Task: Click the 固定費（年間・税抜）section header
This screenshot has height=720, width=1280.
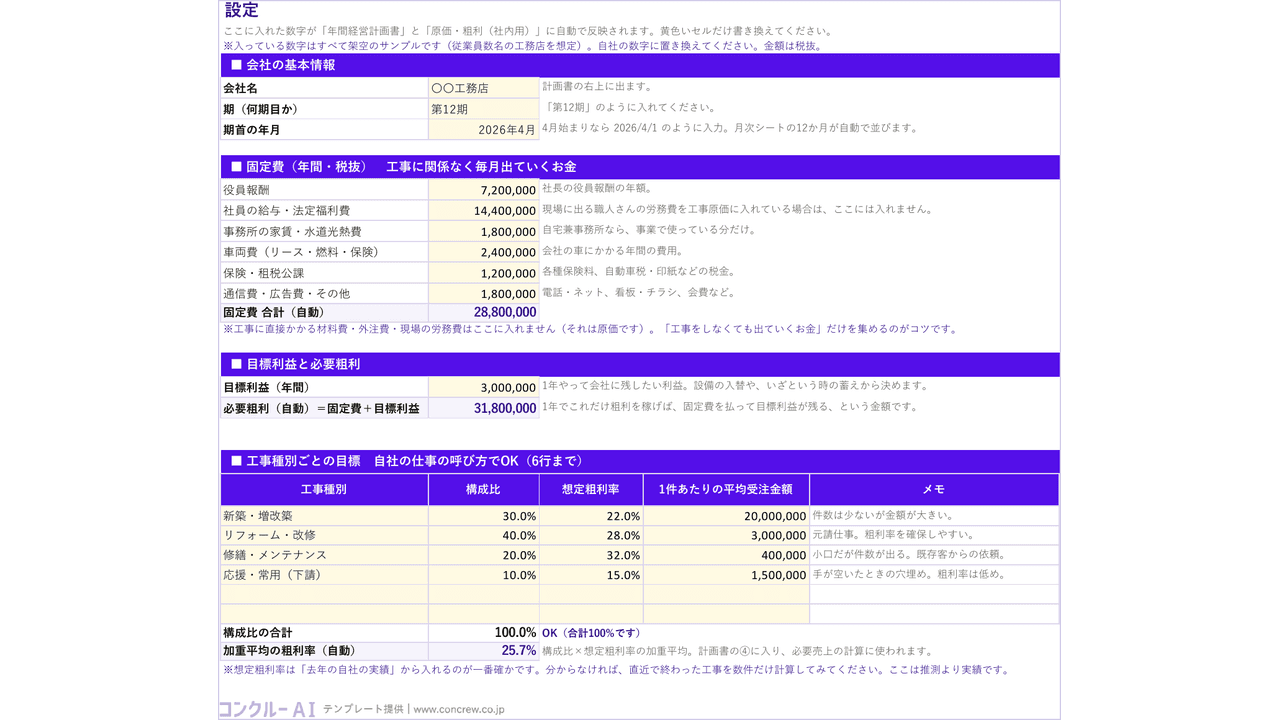Action: pos(640,167)
